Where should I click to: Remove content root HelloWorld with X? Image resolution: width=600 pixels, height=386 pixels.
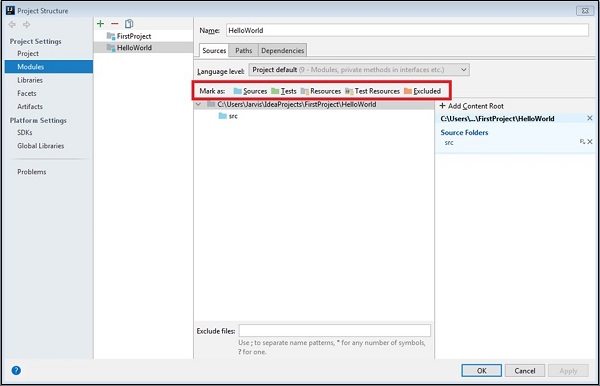coord(590,118)
